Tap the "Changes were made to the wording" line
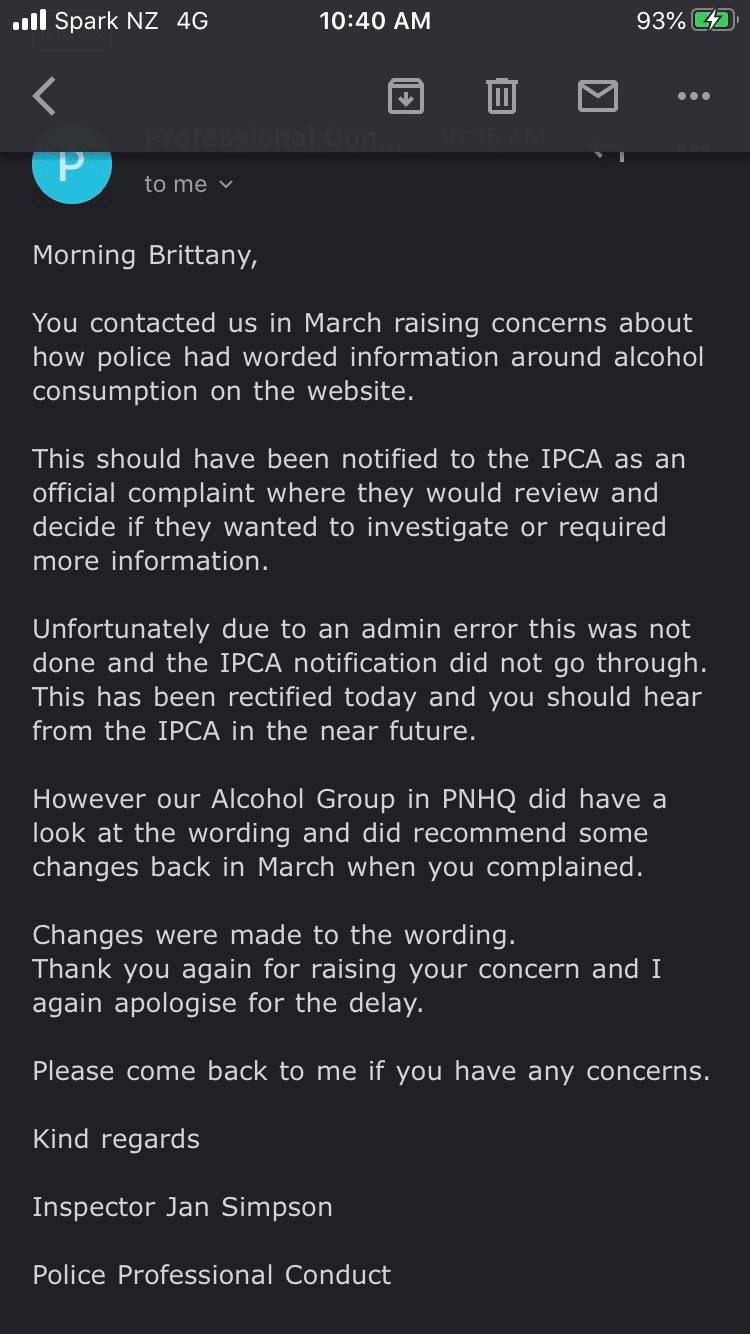 click(x=274, y=935)
